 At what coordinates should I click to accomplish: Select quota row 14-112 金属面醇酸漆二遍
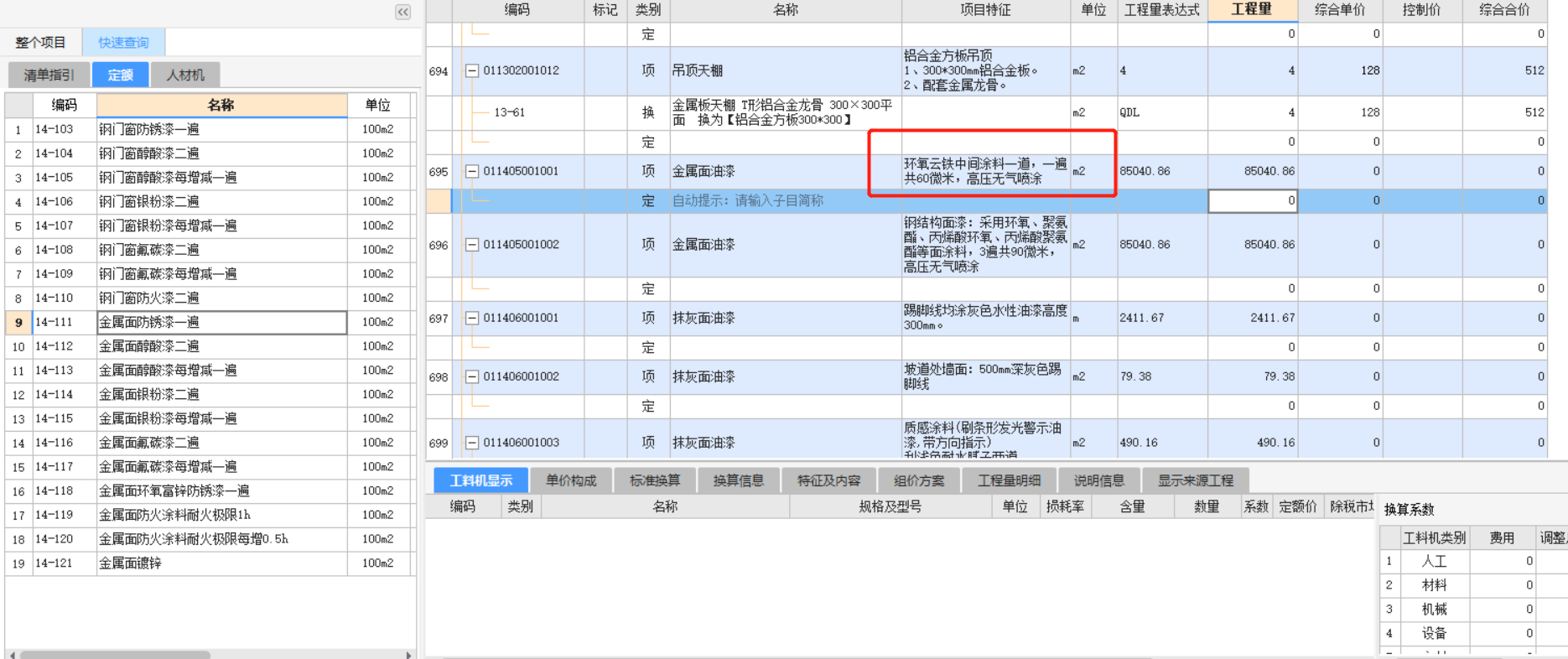[x=210, y=346]
